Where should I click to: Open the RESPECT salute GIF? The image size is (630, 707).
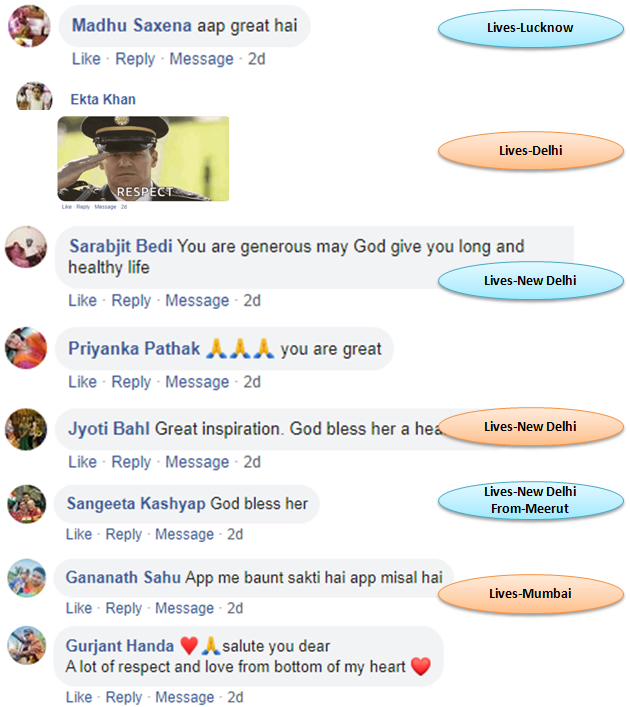[x=143, y=159]
